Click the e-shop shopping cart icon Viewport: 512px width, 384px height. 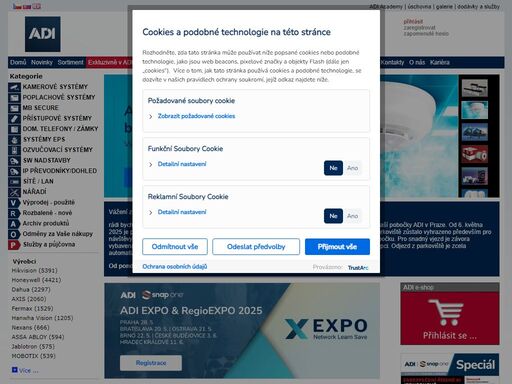[446, 312]
